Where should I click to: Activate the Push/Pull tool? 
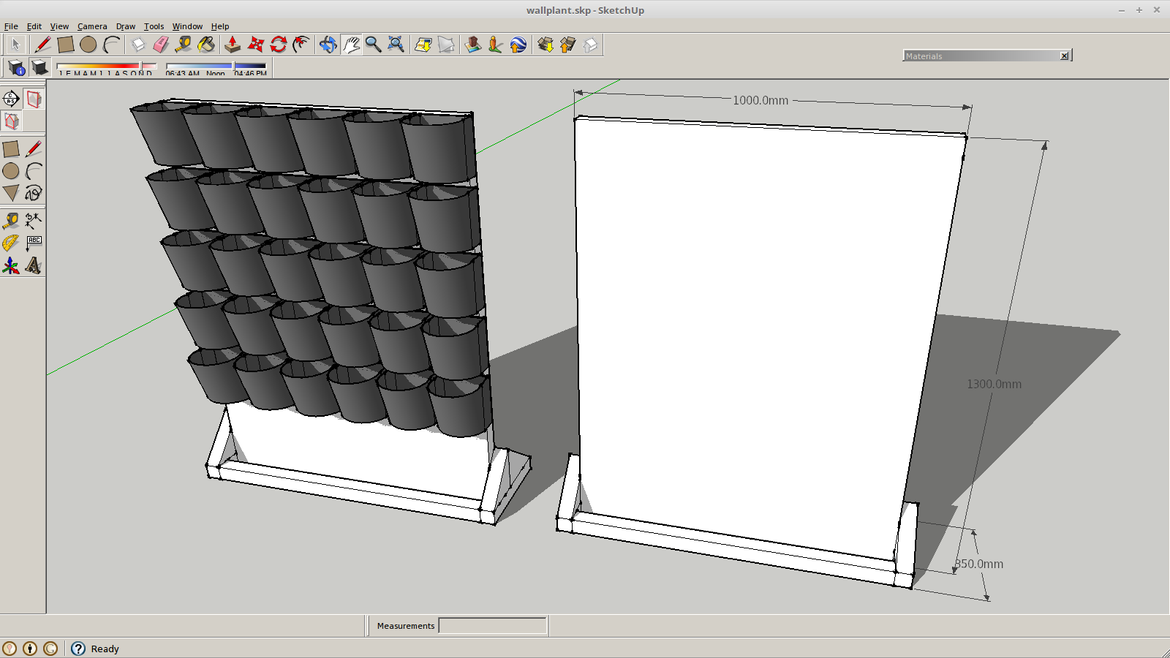tap(232, 44)
